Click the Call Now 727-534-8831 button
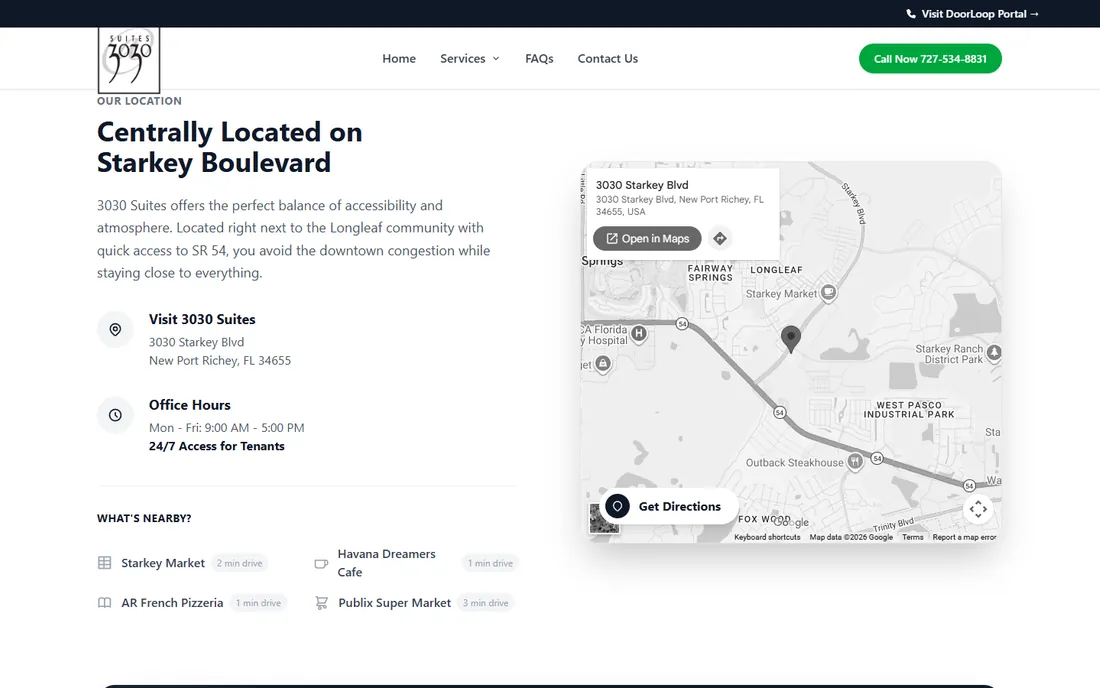Viewport: 1100px width, 688px height. 930,59
